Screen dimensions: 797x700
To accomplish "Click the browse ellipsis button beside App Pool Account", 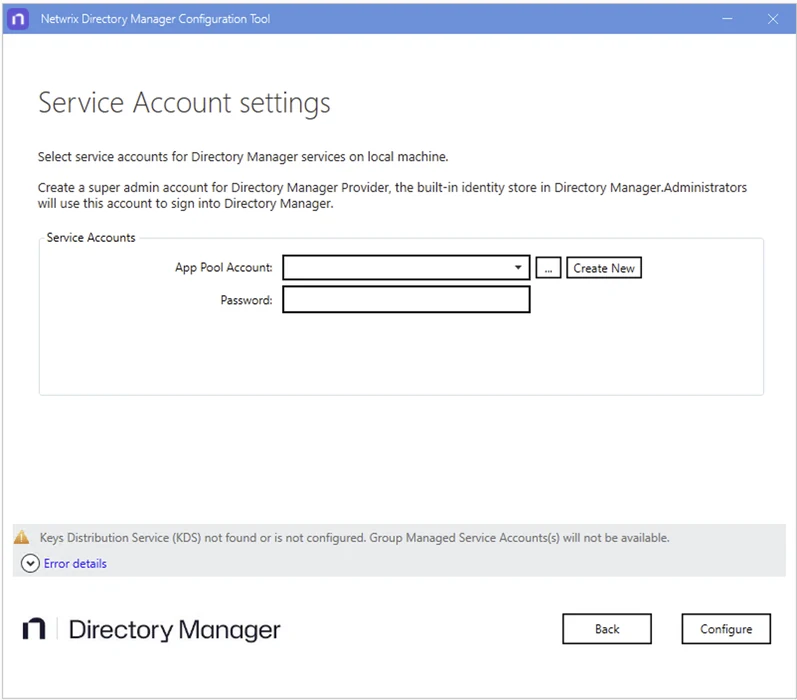I will (548, 267).
